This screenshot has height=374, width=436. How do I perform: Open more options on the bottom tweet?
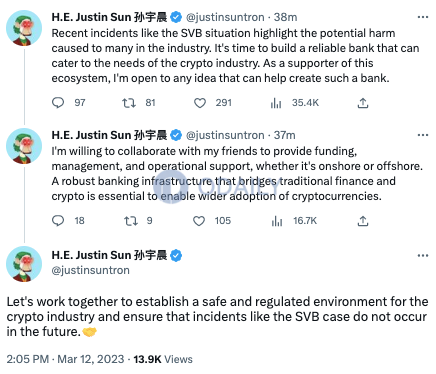423,256
